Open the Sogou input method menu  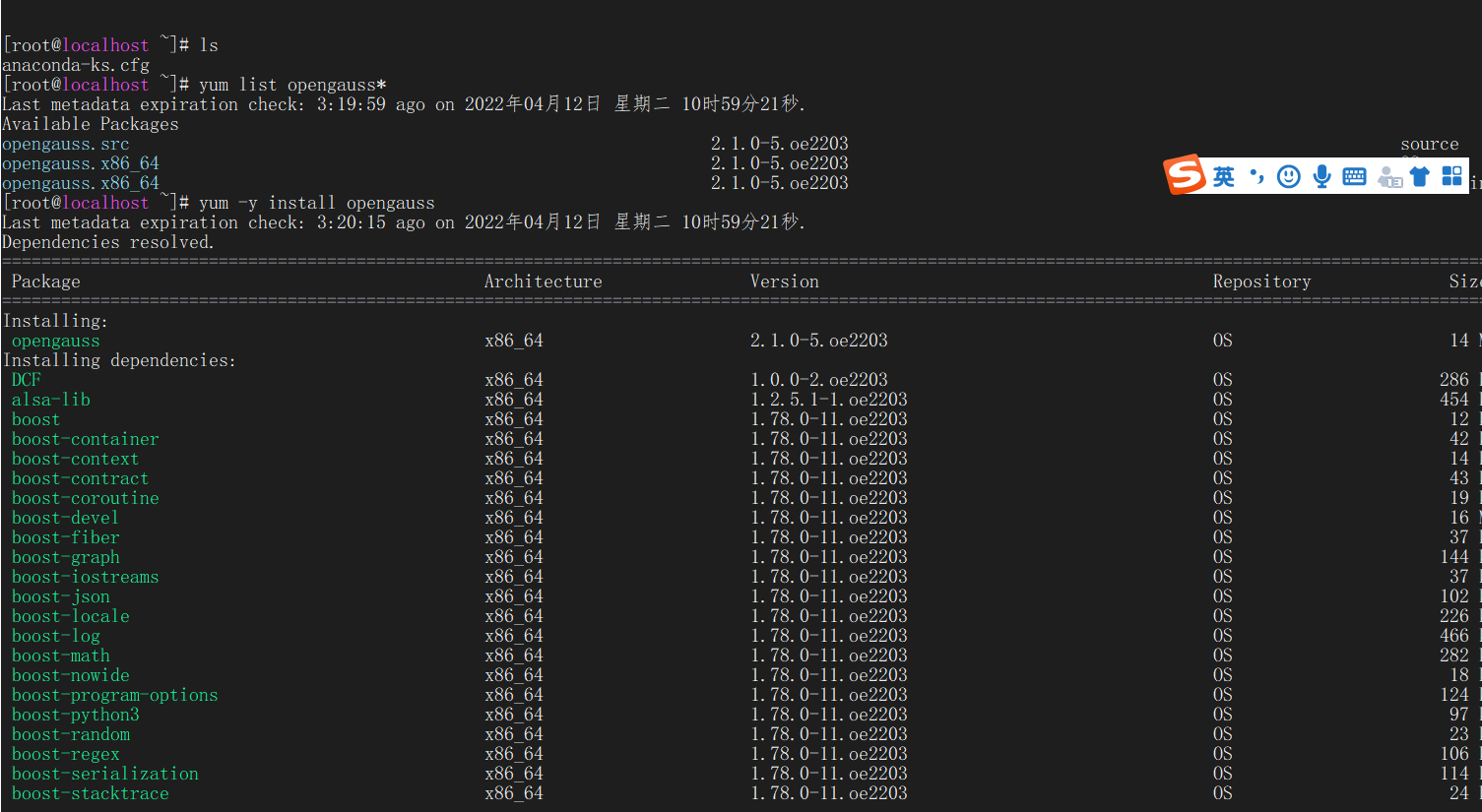1186,175
